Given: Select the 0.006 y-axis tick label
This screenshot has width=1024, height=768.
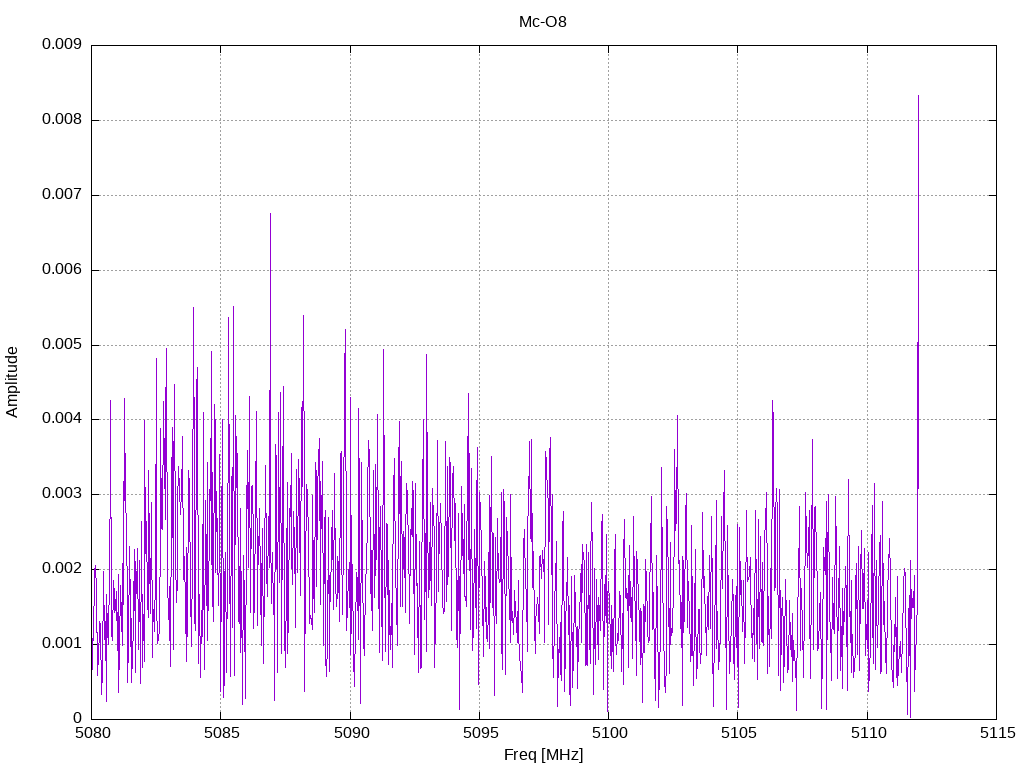Looking at the screenshot, I should point(61,270).
